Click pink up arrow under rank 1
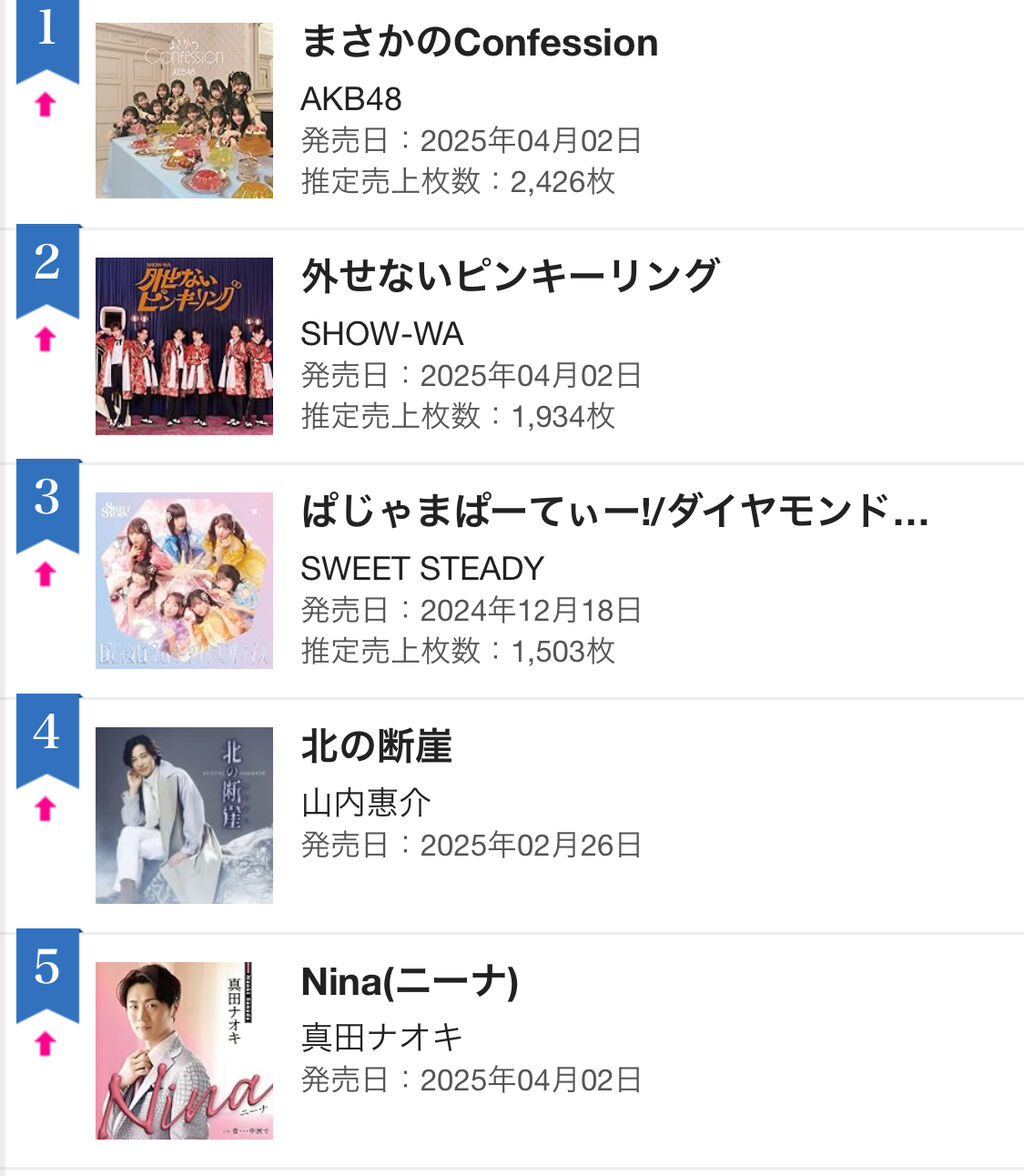1024x1176 pixels. point(46,104)
